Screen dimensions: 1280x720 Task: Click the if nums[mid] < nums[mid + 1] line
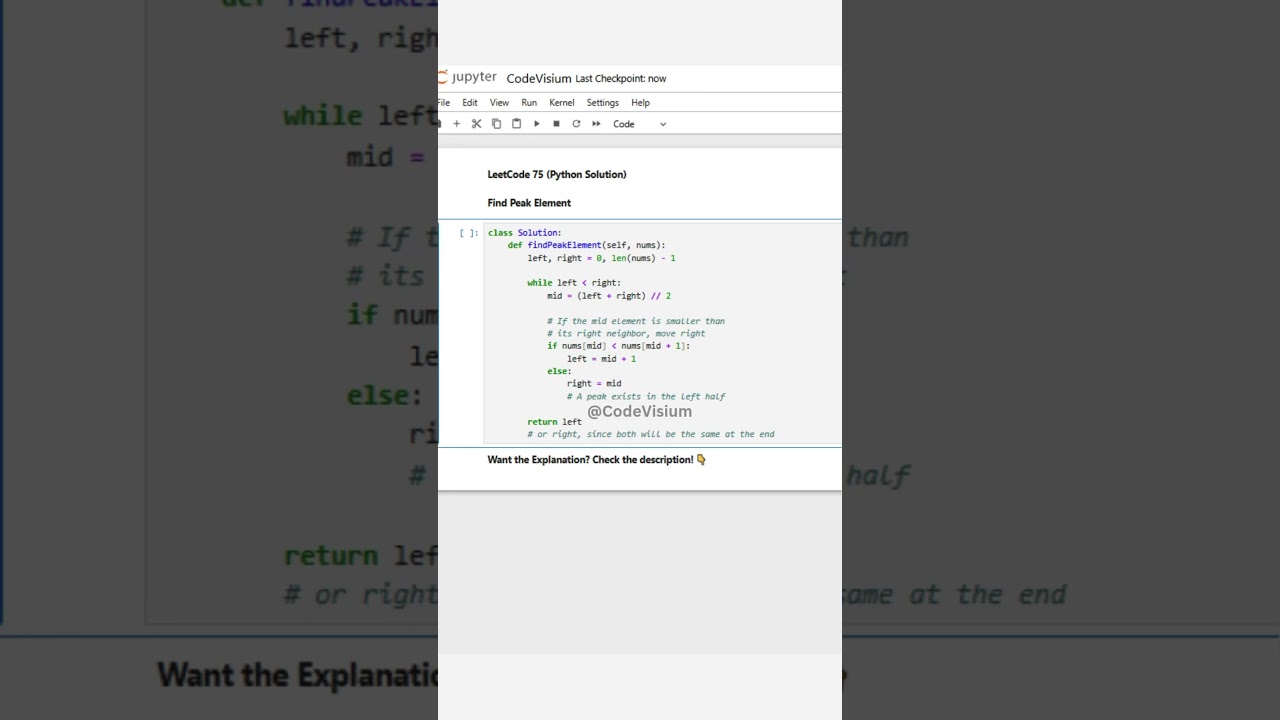tap(619, 346)
